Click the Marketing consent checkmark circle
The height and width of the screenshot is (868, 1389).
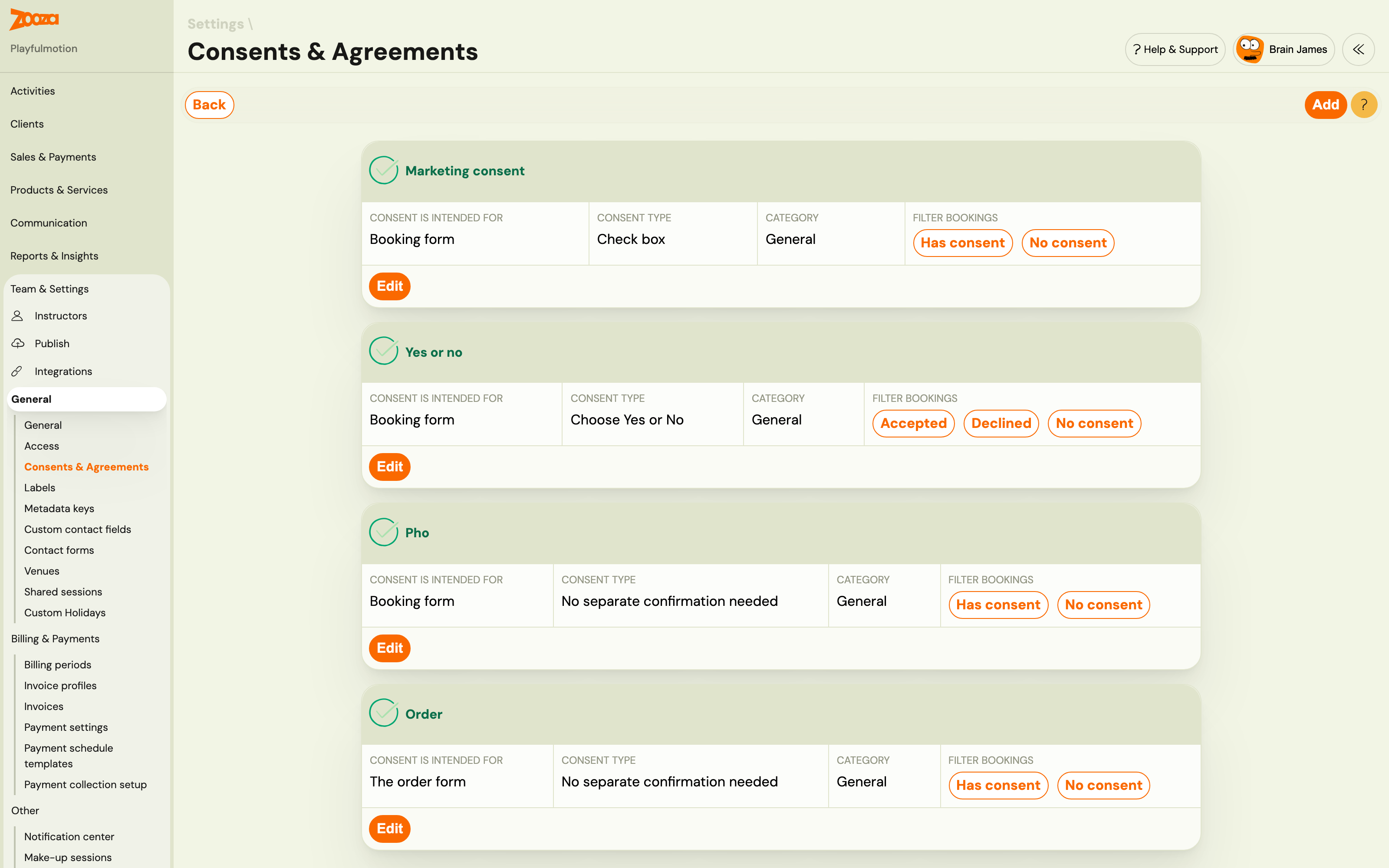[x=383, y=170]
